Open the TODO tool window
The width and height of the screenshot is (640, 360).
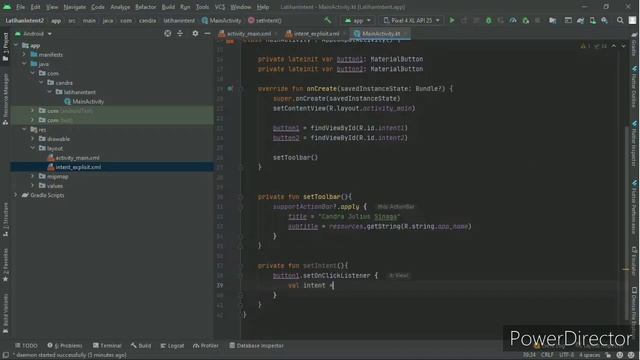(26, 346)
